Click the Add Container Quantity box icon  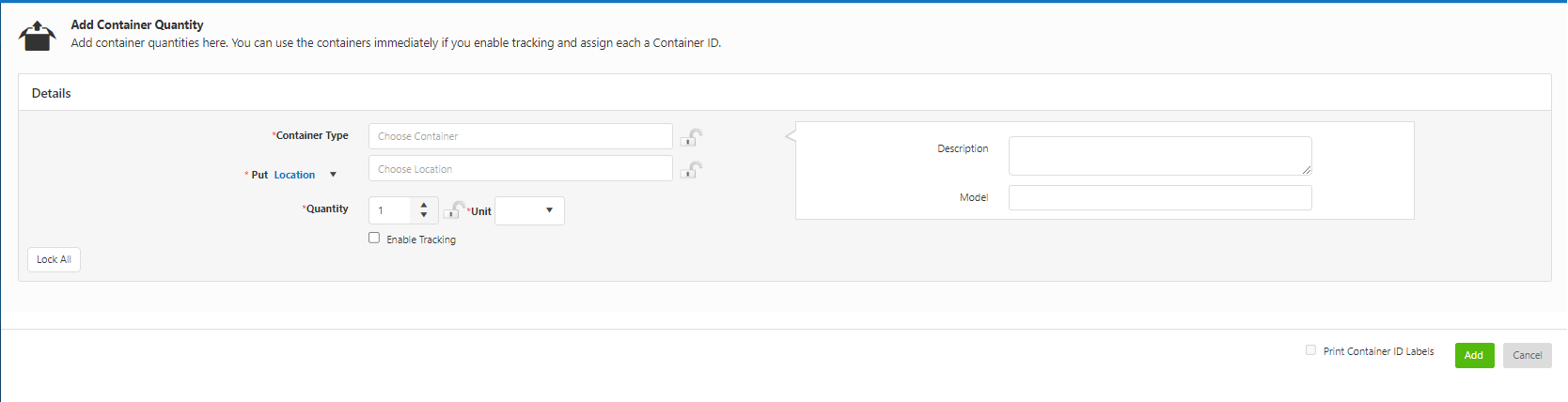38,36
